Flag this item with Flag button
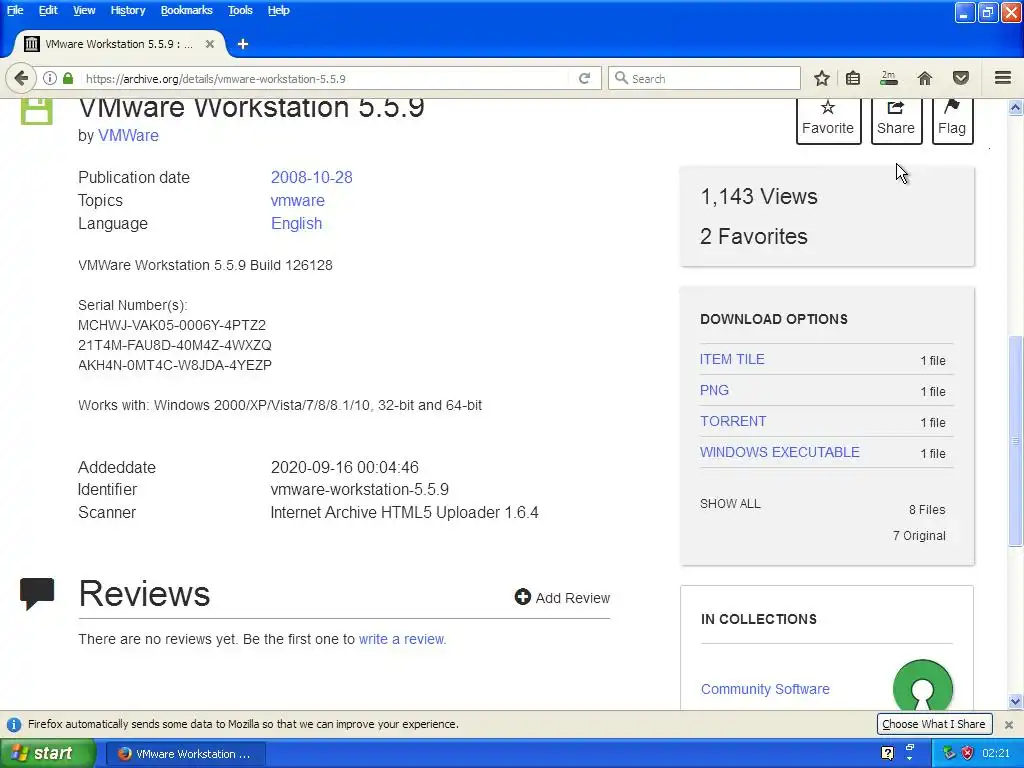Image resolution: width=1024 pixels, height=768 pixels. click(952, 120)
